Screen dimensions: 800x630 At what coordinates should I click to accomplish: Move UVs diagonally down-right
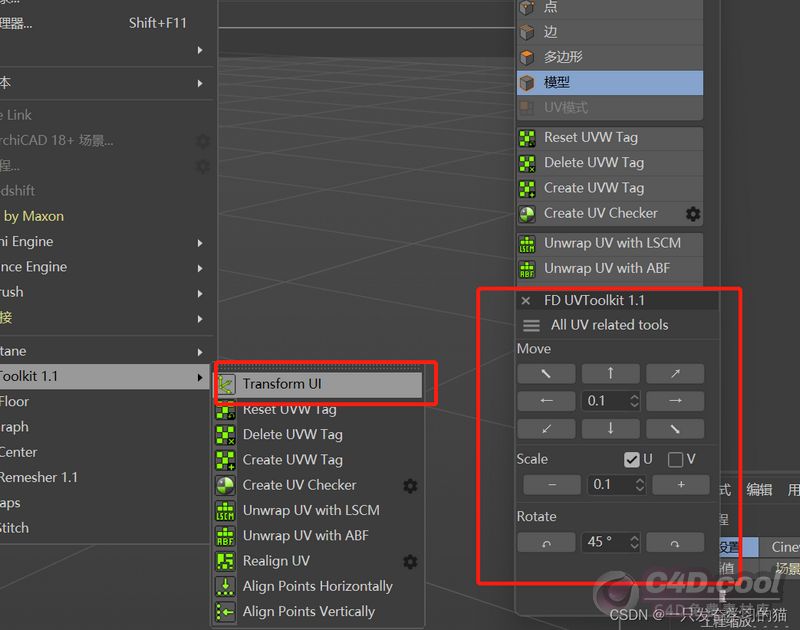[x=675, y=429]
